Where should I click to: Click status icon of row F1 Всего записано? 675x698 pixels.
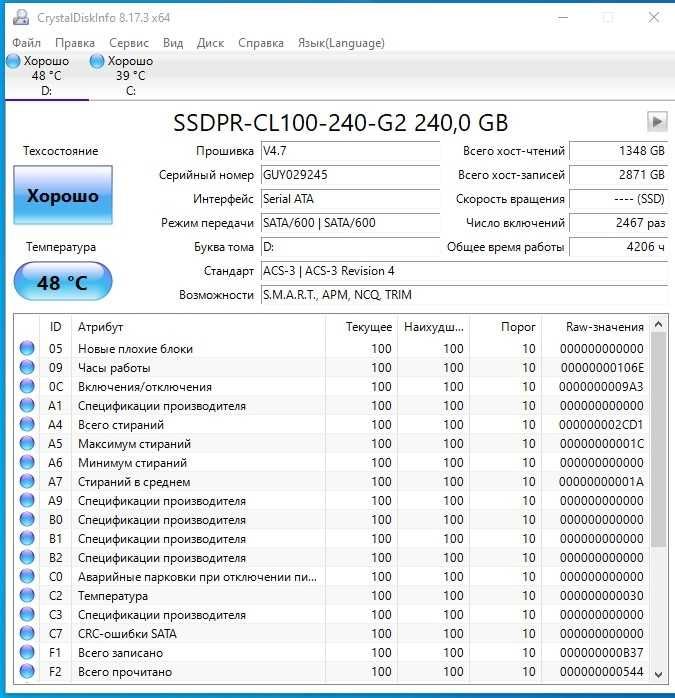point(27,652)
